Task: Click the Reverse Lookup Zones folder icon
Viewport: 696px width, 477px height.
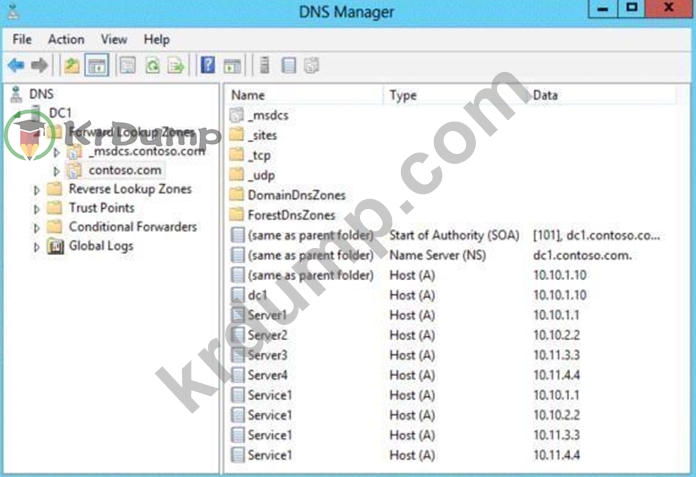Action: (x=55, y=189)
